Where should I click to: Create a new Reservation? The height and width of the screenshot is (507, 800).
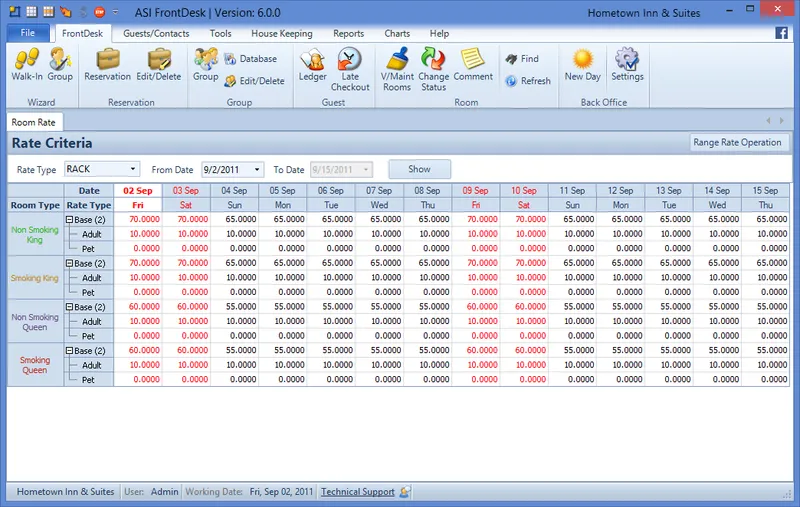pyautogui.click(x=108, y=64)
